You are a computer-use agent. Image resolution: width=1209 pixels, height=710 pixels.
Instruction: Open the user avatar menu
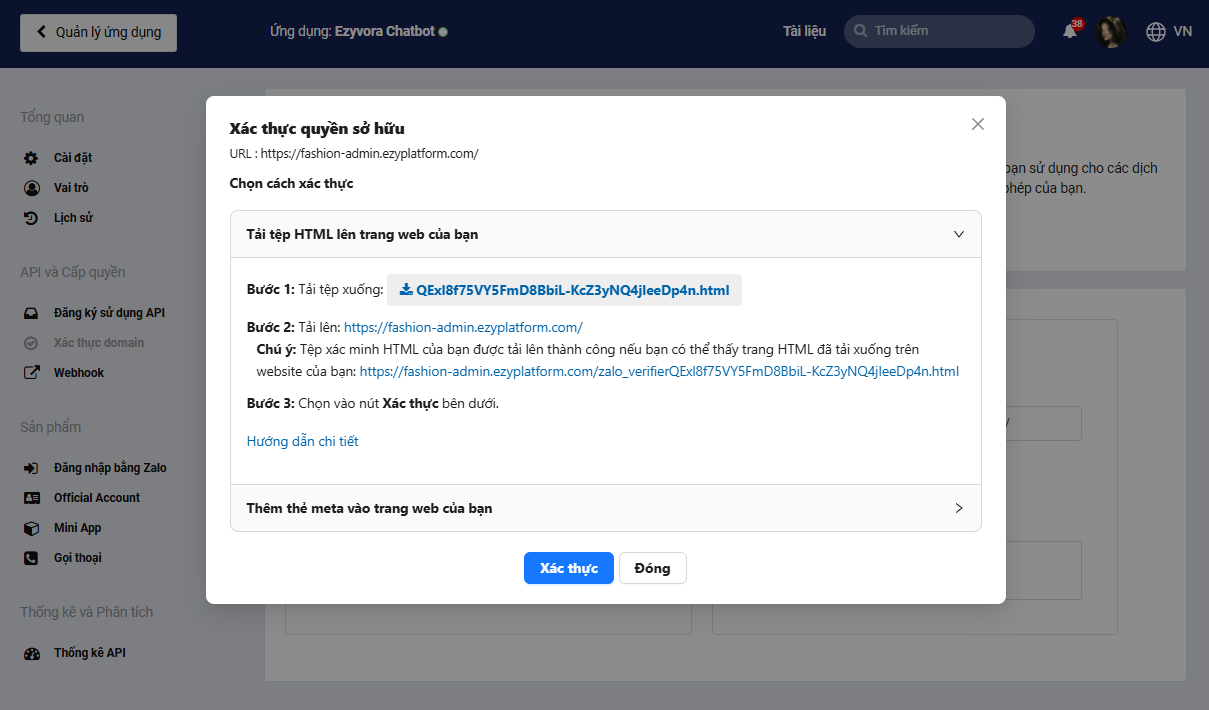coord(1111,31)
